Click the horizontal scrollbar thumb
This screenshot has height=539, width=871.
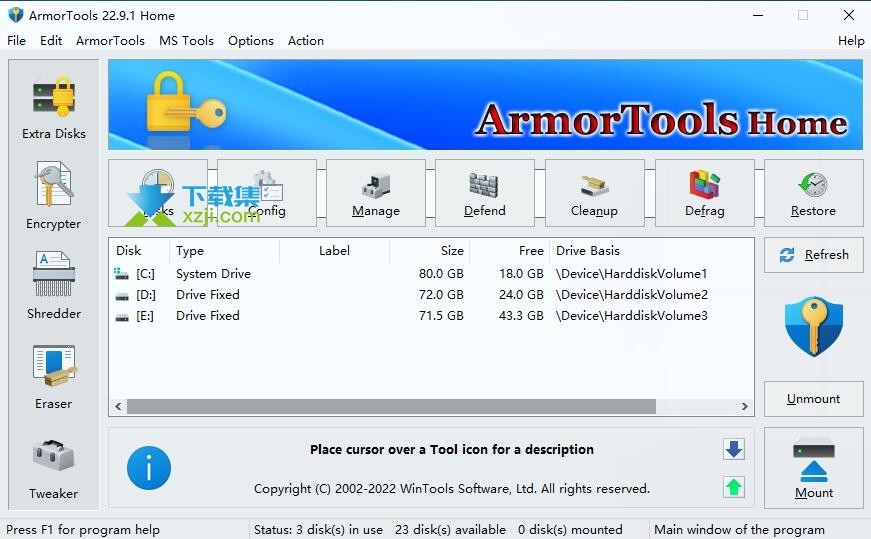pos(391,407)
